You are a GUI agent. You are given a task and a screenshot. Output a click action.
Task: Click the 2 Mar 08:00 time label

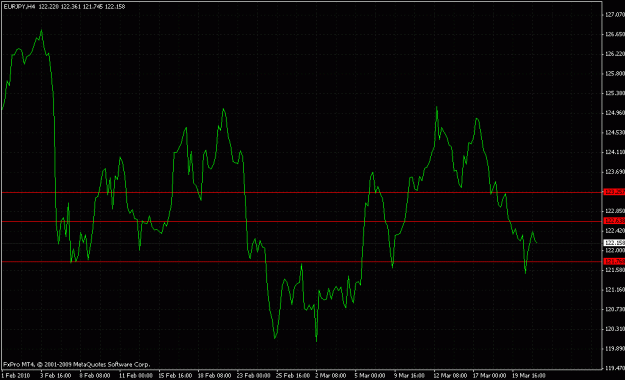click(x=331, y=375)
